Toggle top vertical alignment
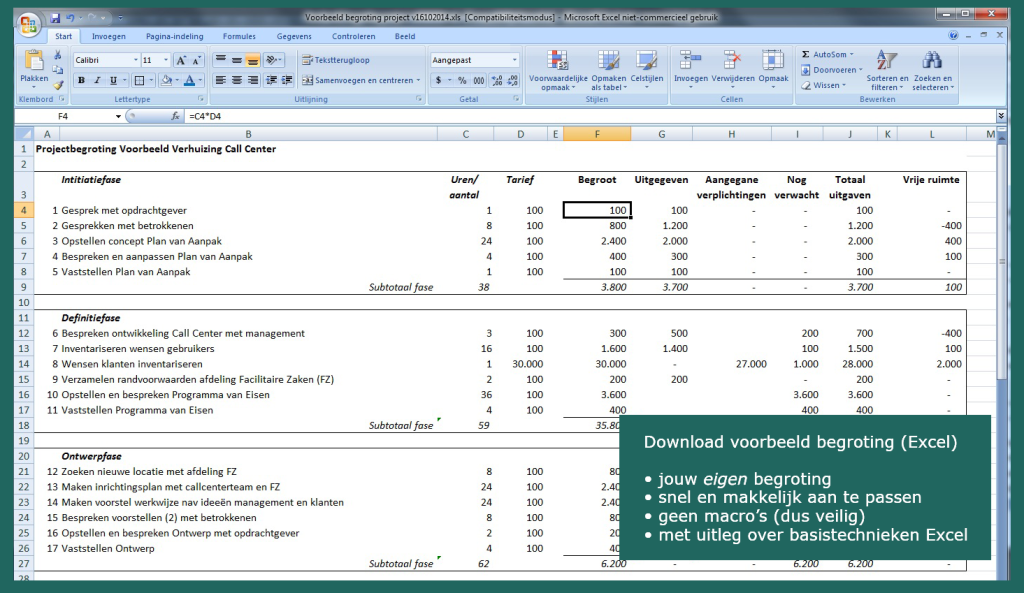This screenshot has height=593, width=1024. point(221,60)
